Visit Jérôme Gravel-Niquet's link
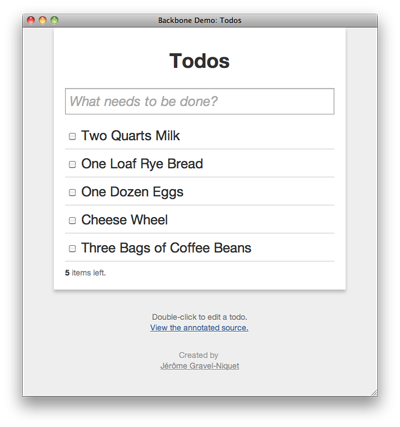 [x=199, y=366]
